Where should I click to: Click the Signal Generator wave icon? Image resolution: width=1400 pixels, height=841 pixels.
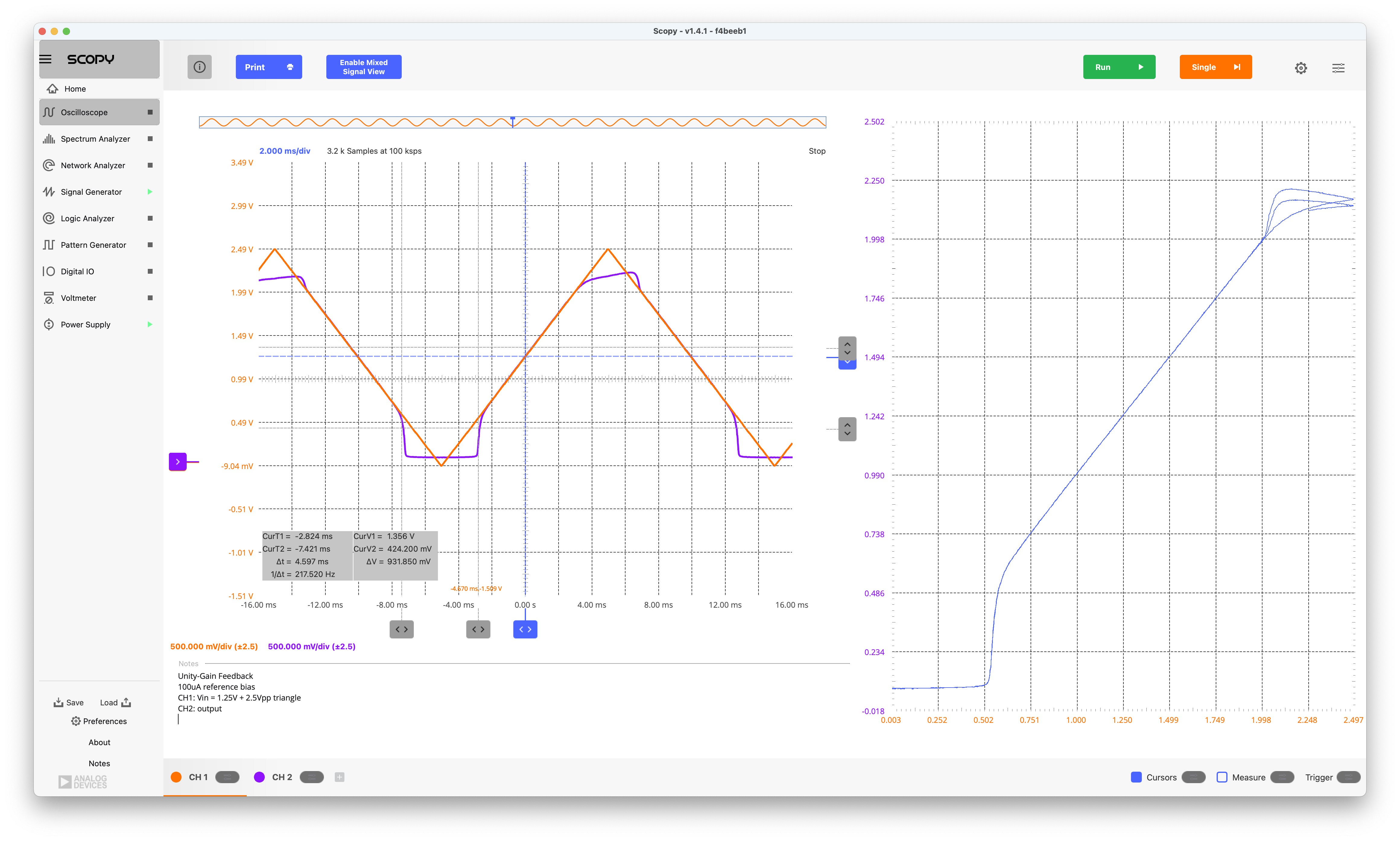[x=49, y=192]
